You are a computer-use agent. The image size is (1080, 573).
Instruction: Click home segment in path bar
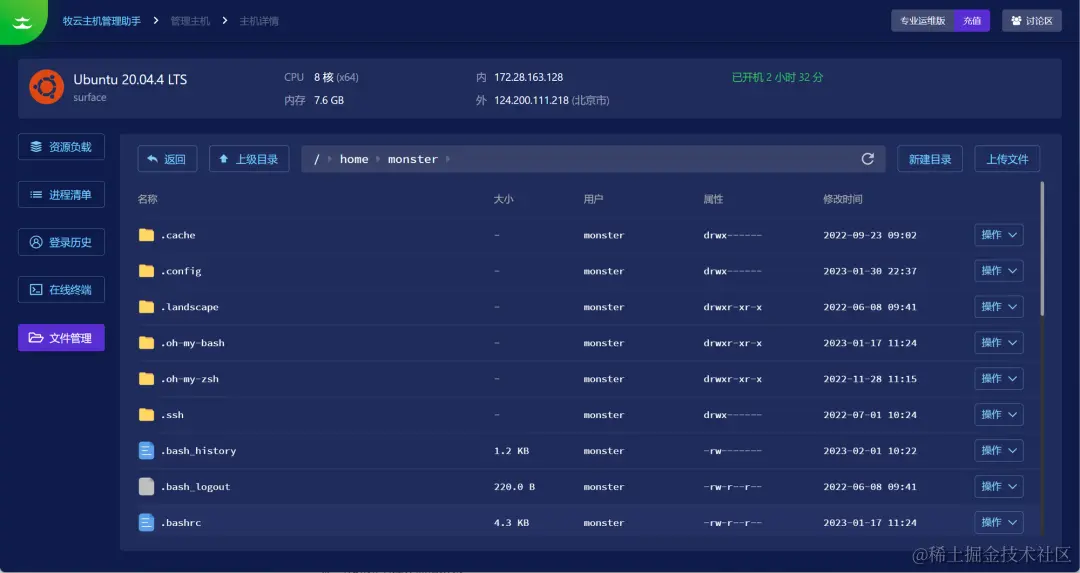point(354,159)
